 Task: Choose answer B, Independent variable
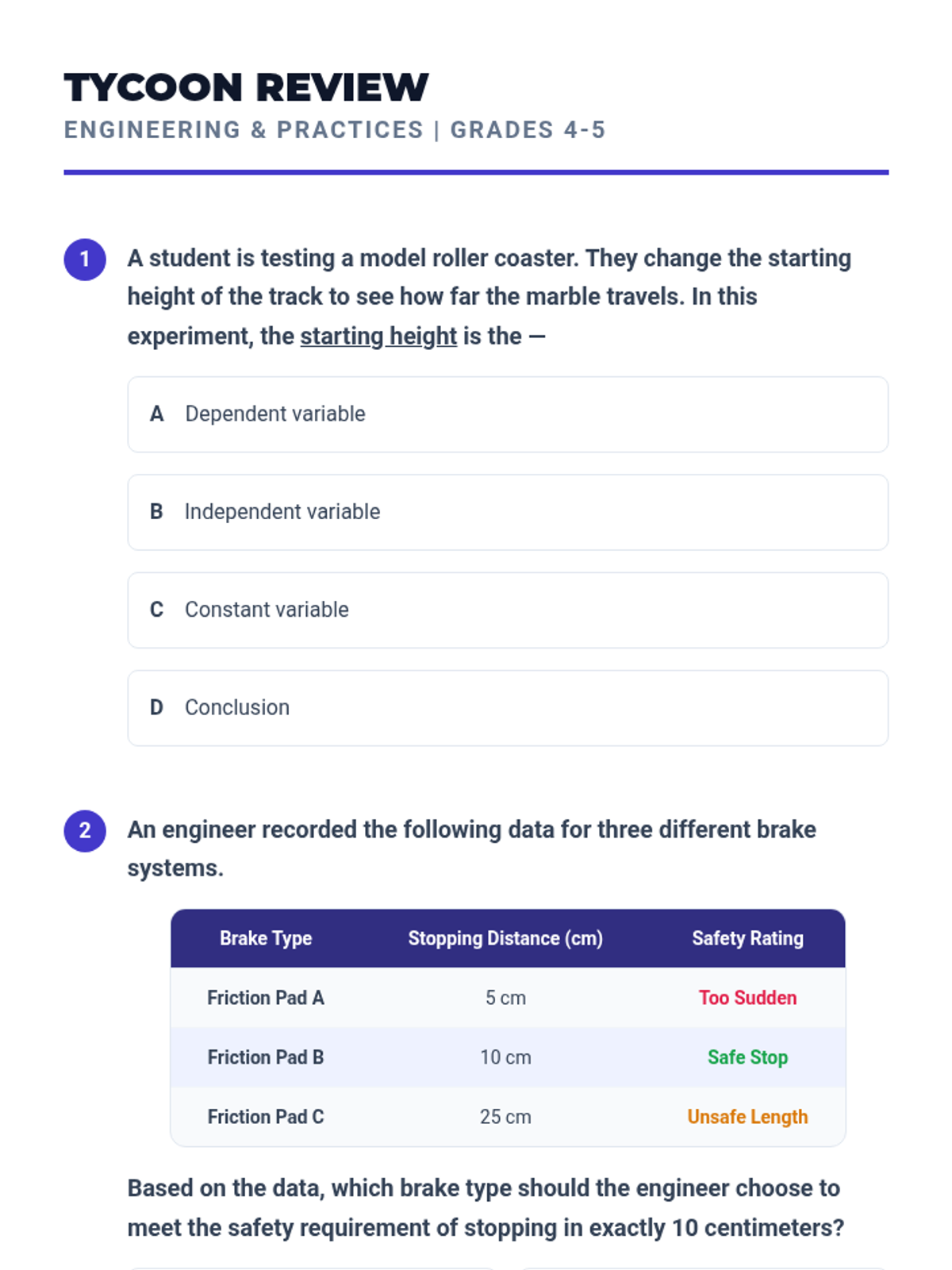(x=508, y=512)
